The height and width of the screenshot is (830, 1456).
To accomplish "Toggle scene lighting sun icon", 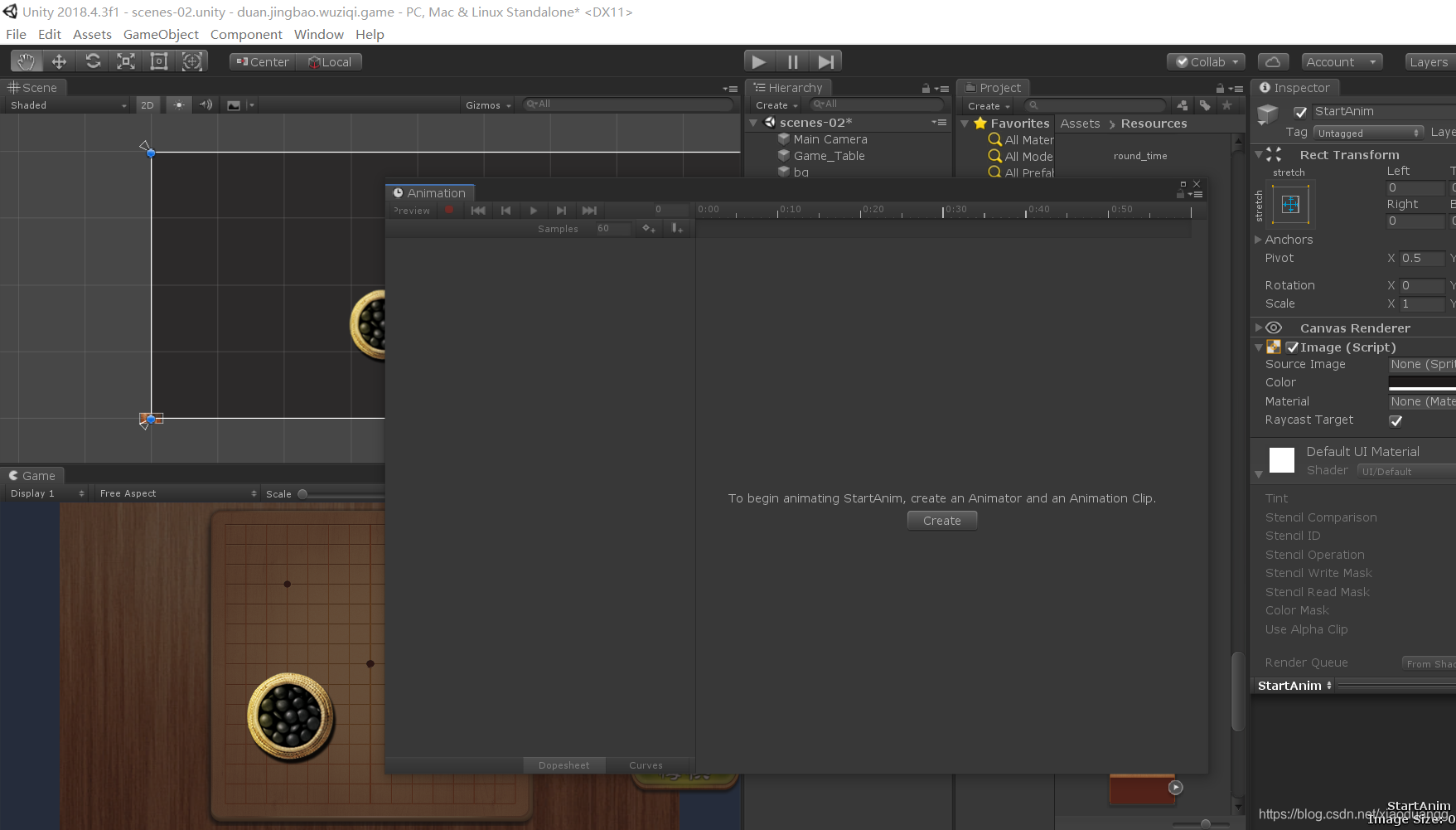I will click(178, 105).
